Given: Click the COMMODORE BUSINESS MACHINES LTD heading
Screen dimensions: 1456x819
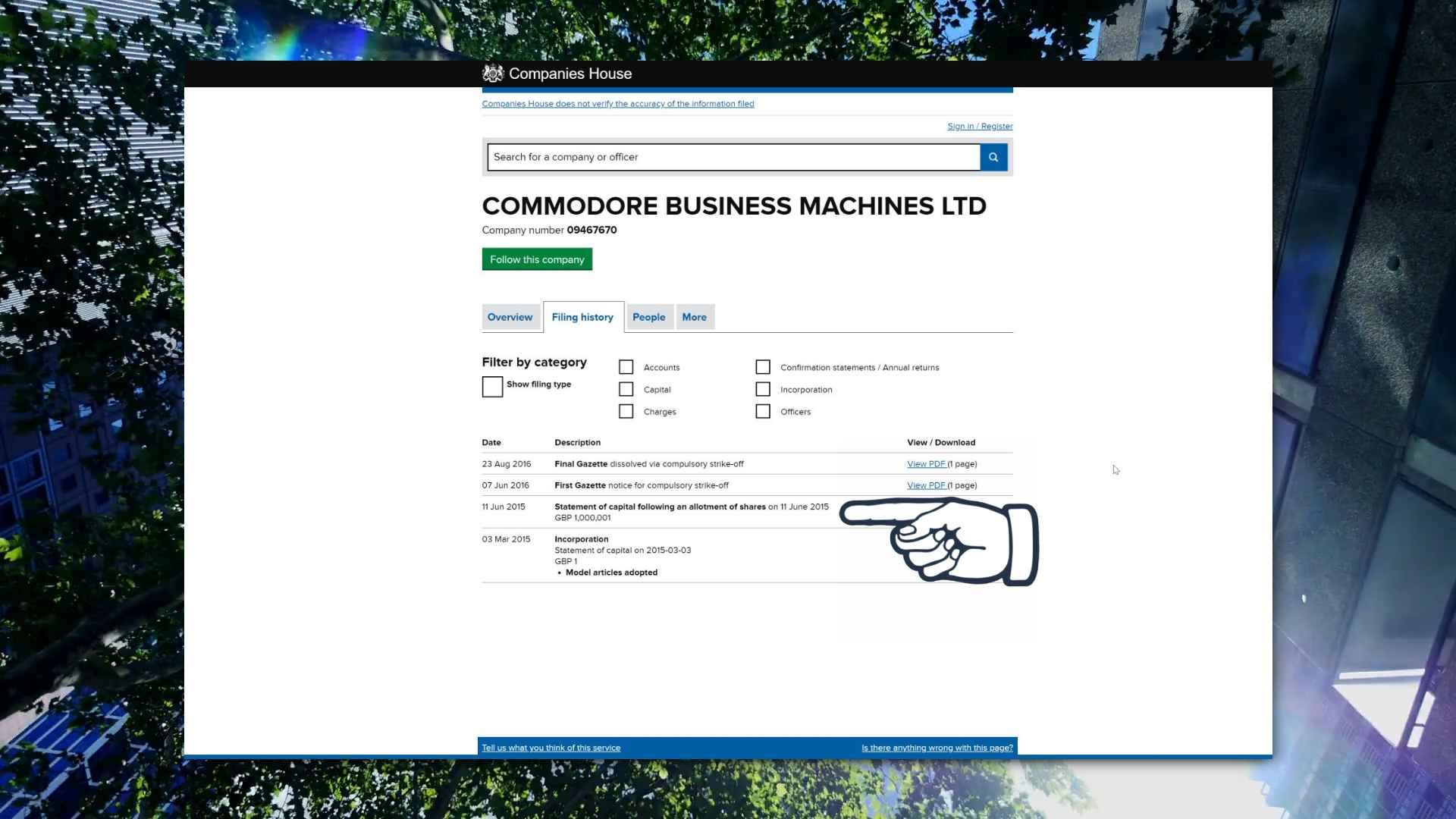Looking at the screenshot, I should [x=734, y=206].
